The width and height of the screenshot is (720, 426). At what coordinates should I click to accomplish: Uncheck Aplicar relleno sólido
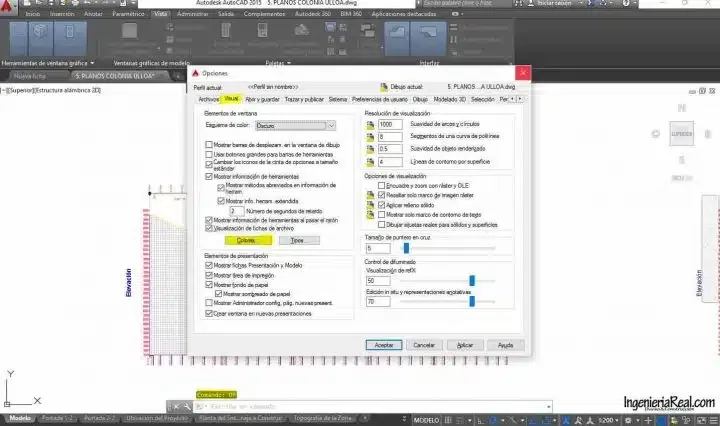(x=382, y=205)
